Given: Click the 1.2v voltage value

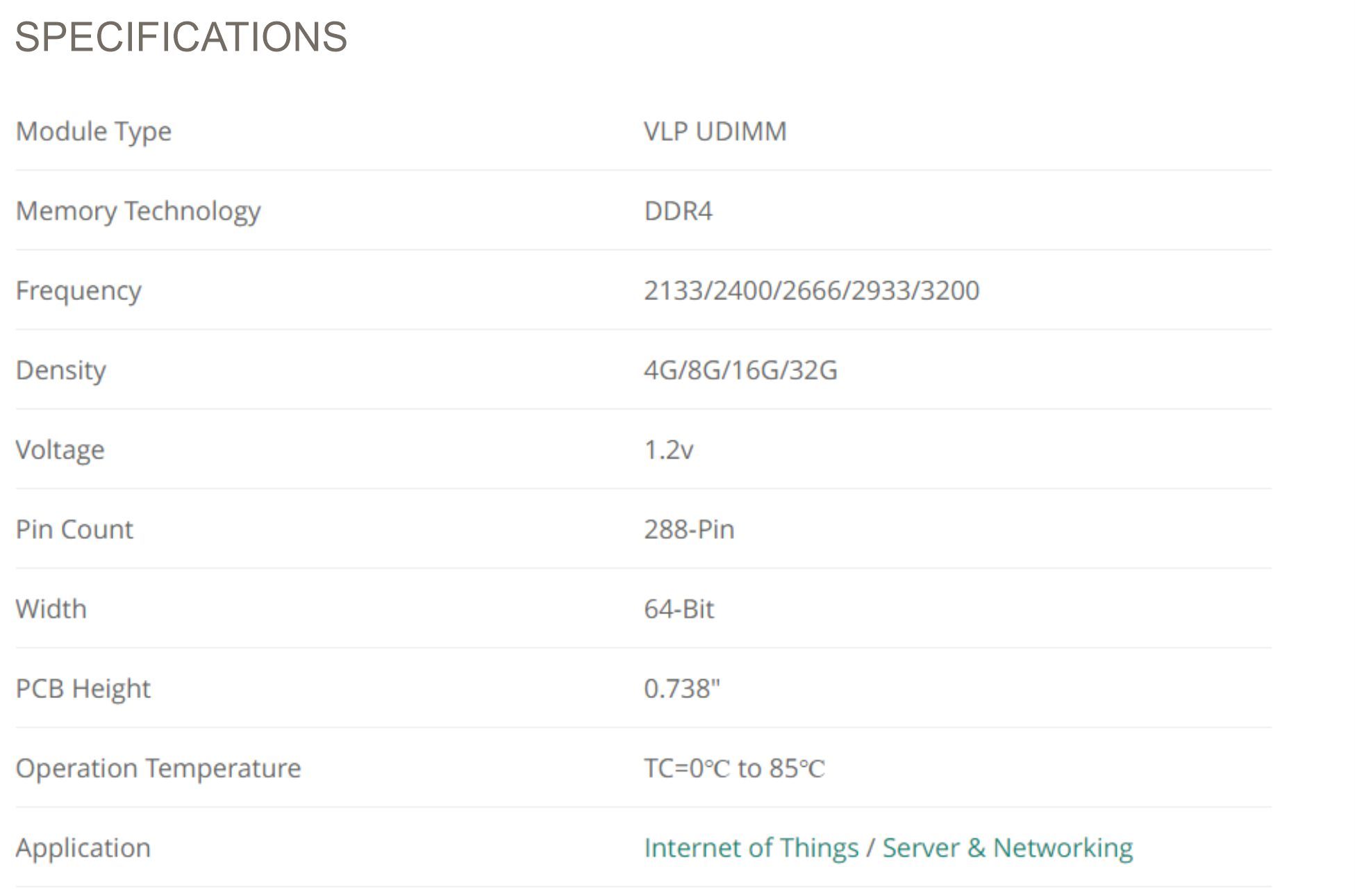Looking at the screenshot, I should click(x=669, y=450).
